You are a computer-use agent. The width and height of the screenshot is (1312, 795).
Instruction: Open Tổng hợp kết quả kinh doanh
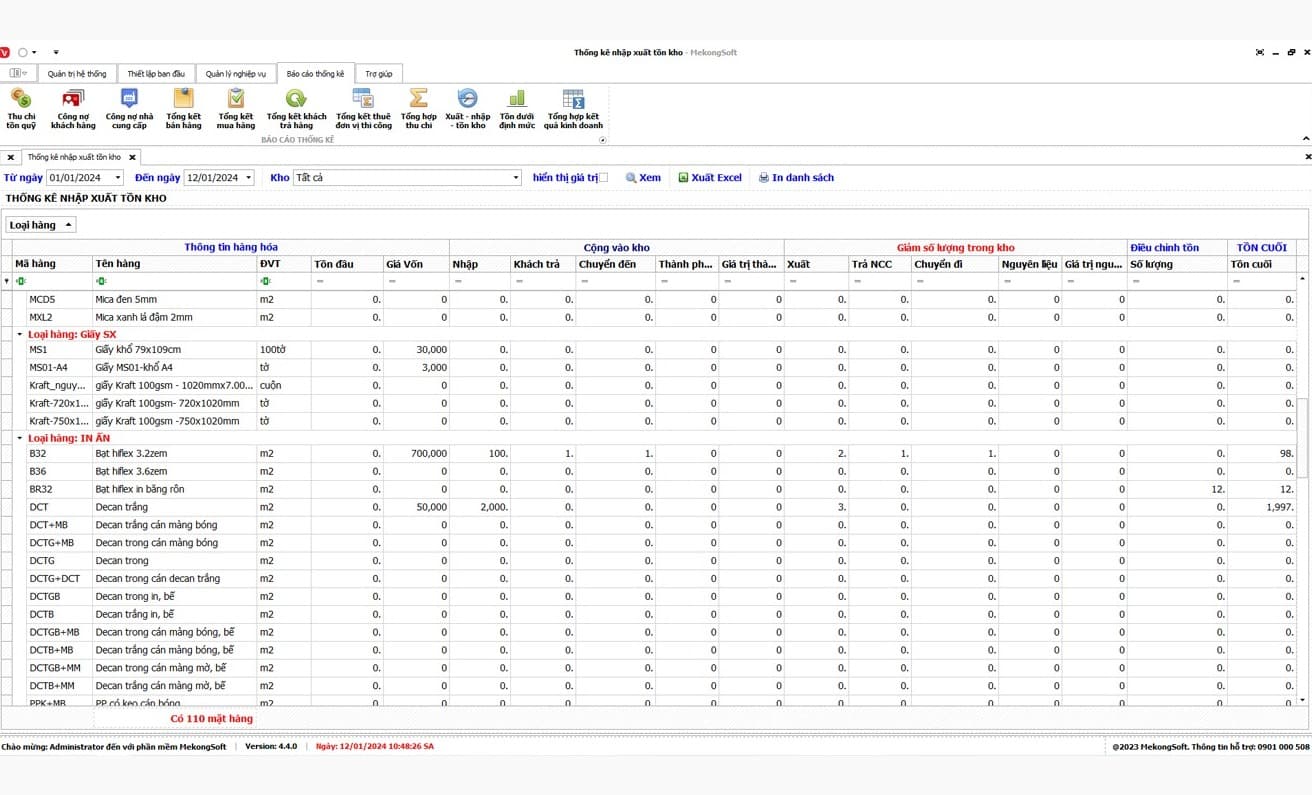[x=573, y=109]
